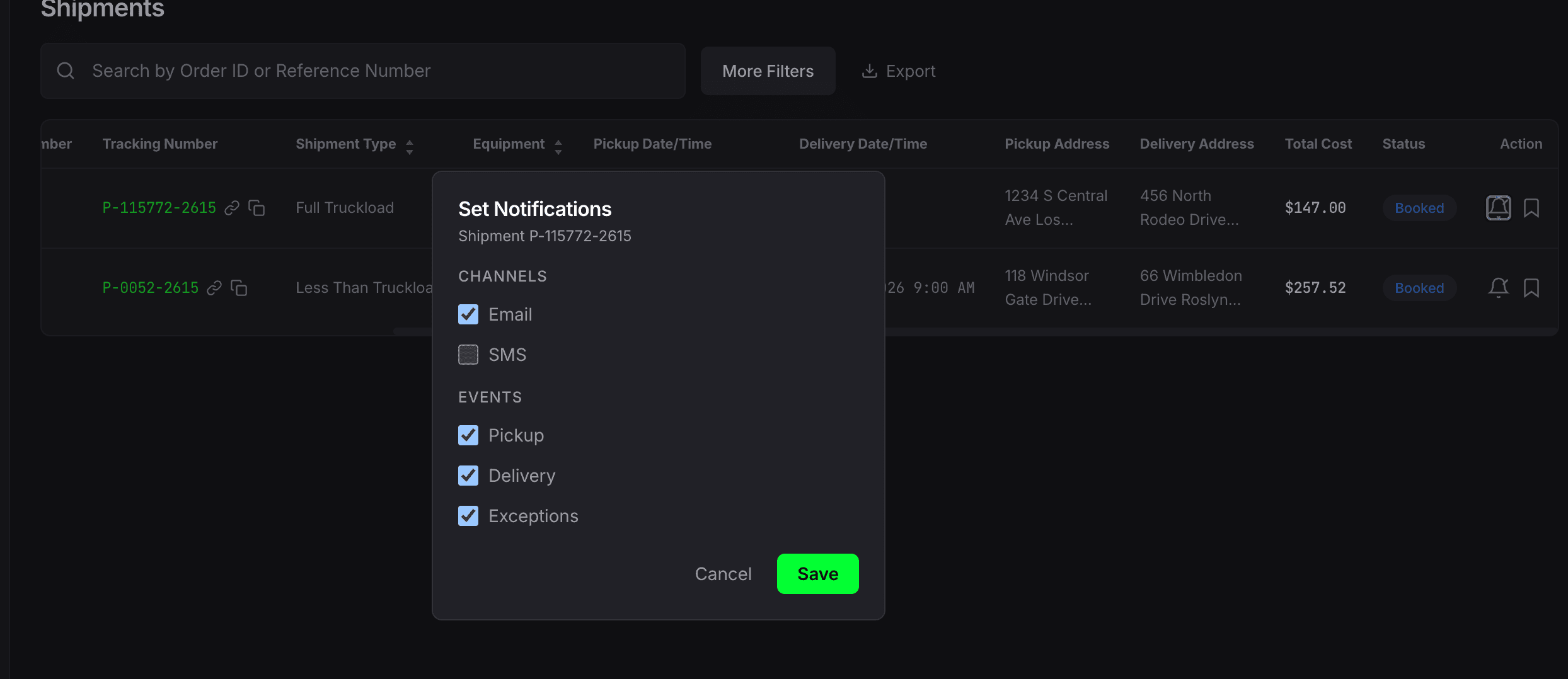Image resolution: width=1568 pixels, height=679 pixels.
Task: Open More Filters
Action: click(768, 71)
